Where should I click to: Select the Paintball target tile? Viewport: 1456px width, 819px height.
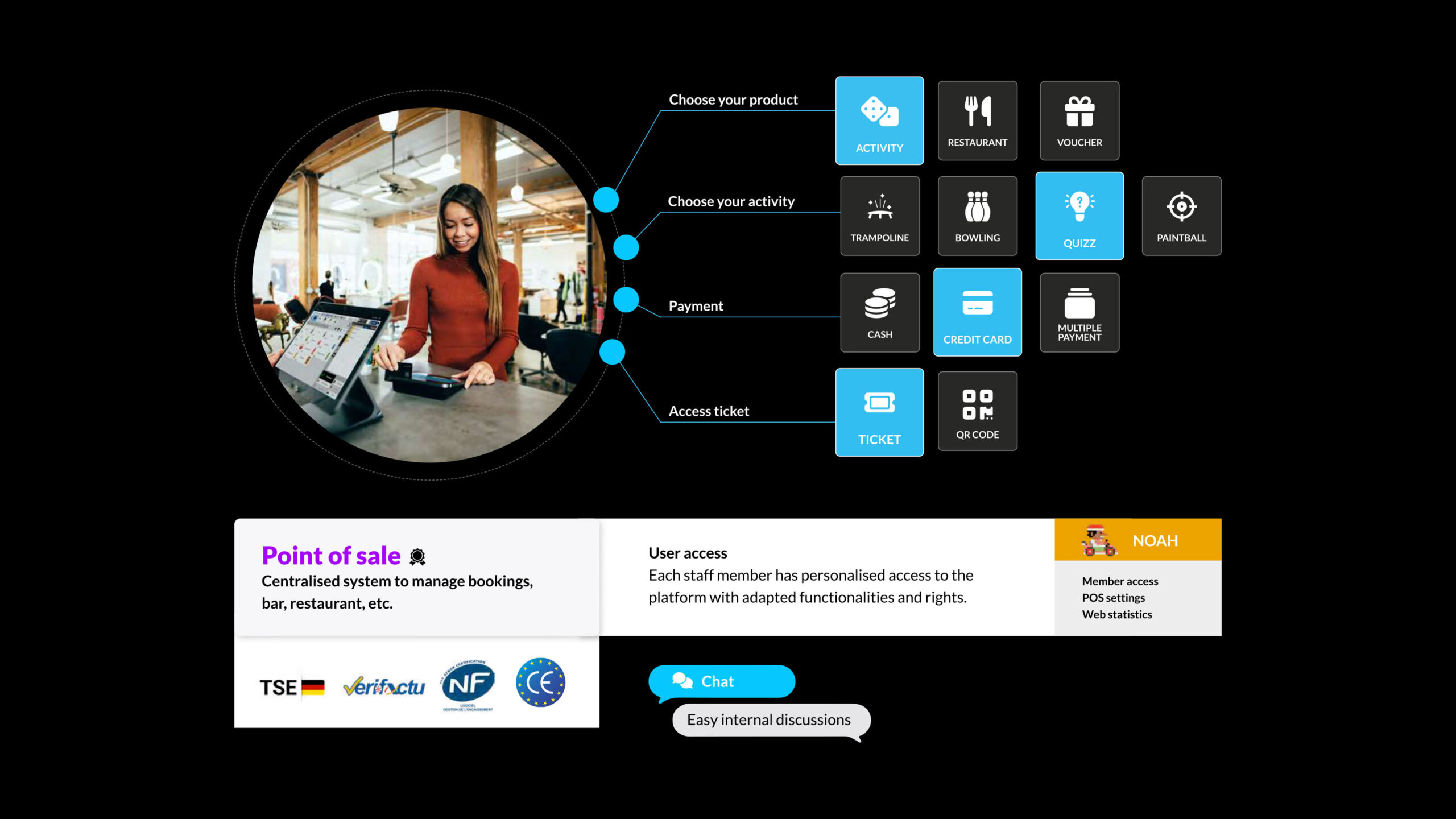(1181, 216)
